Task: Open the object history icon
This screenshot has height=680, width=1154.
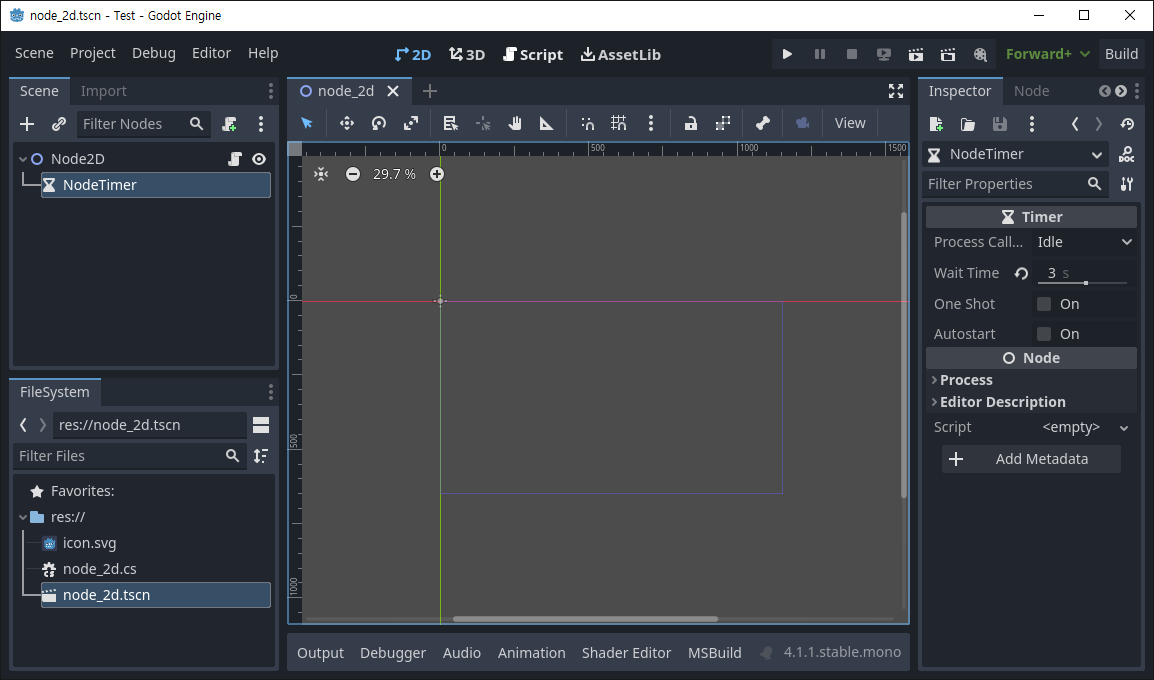Action: [1127, 124]
